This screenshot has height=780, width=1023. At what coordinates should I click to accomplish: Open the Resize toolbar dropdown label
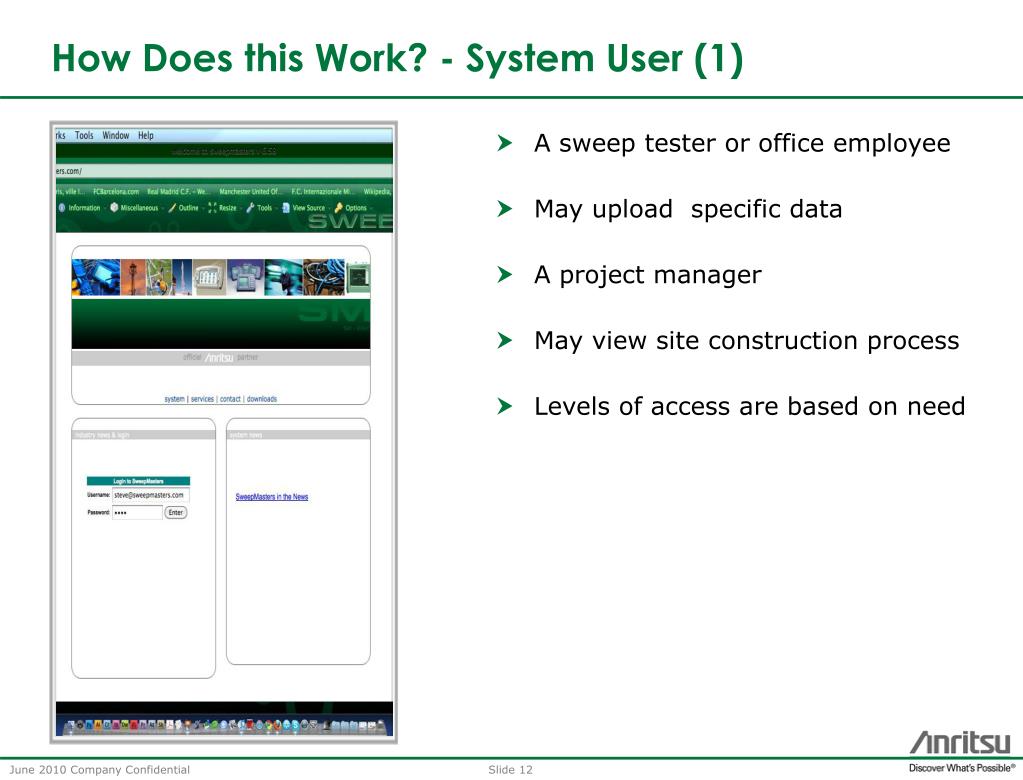pos(228,208)
